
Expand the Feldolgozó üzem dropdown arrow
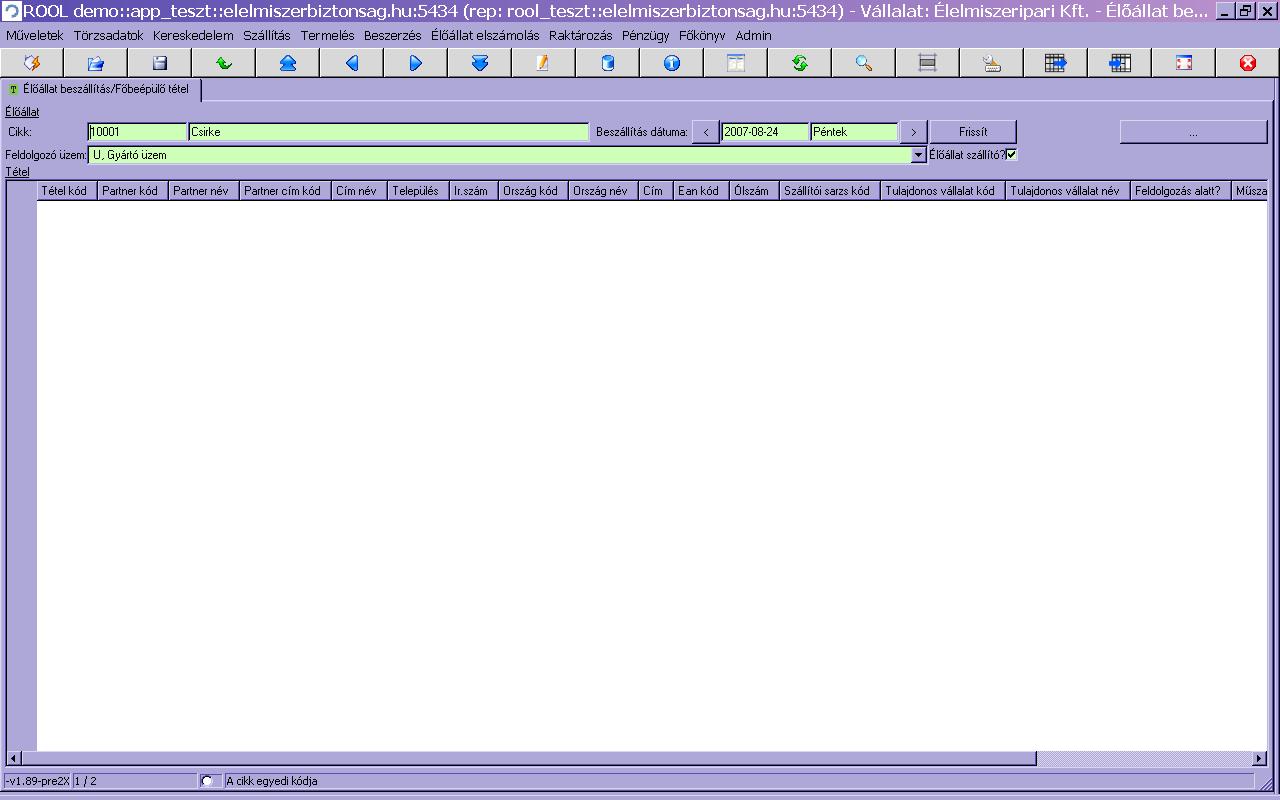919,155
